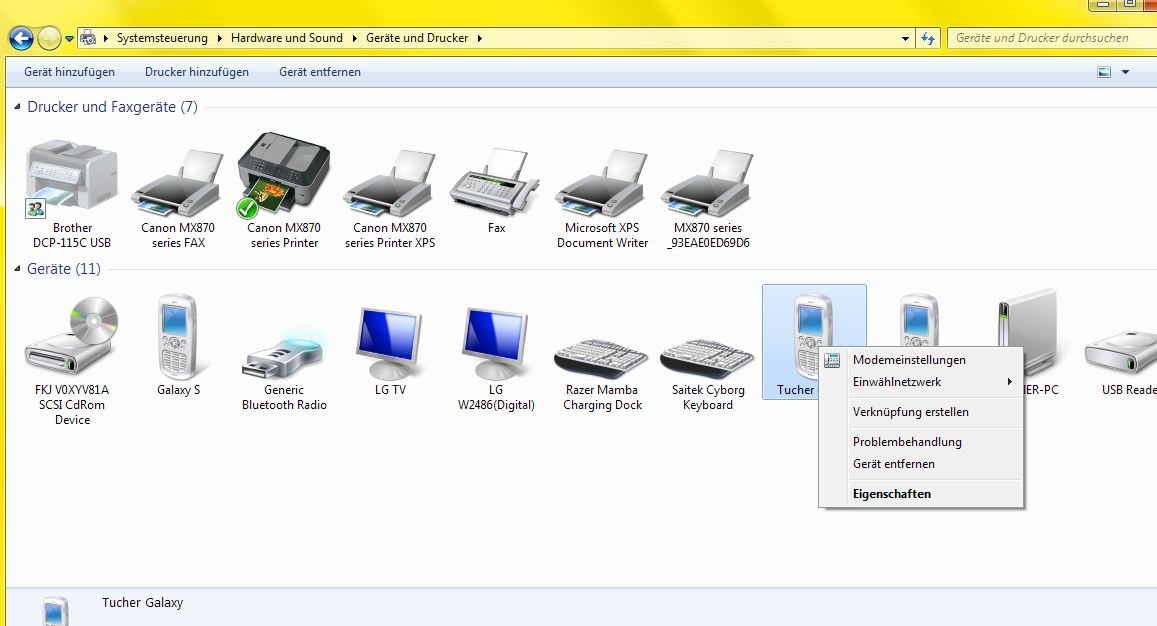Expand arrow after Geräte und Drucker breadcrumb
The width and height of the screenshot is (1157, 626).
[x=479, y=38]
